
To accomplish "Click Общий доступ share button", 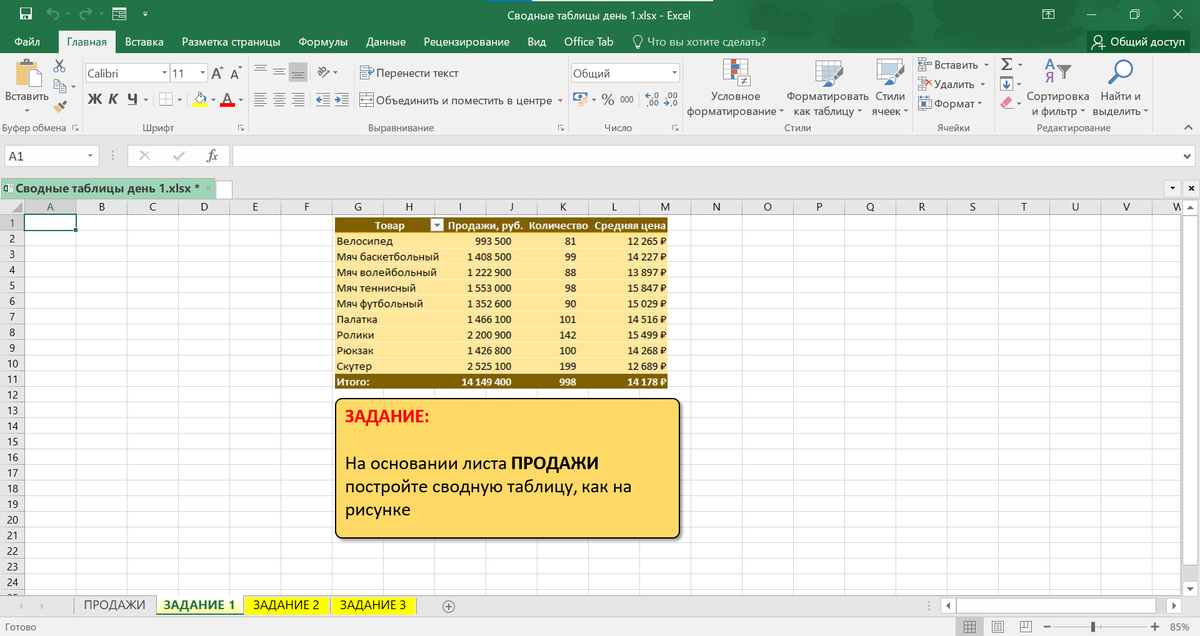I will click(1138, 42).
